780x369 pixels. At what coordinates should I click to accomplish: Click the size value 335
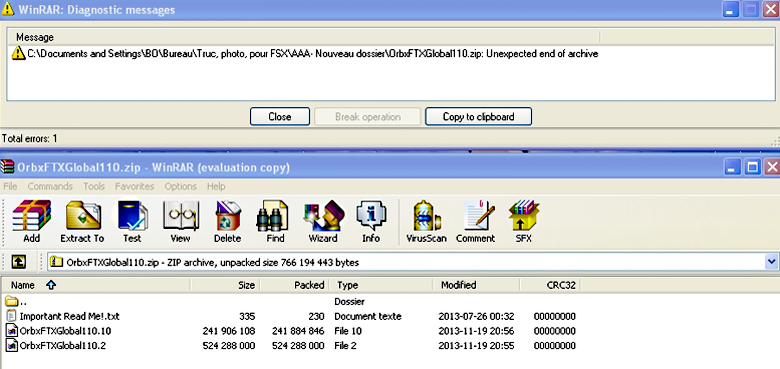point(247,316)
